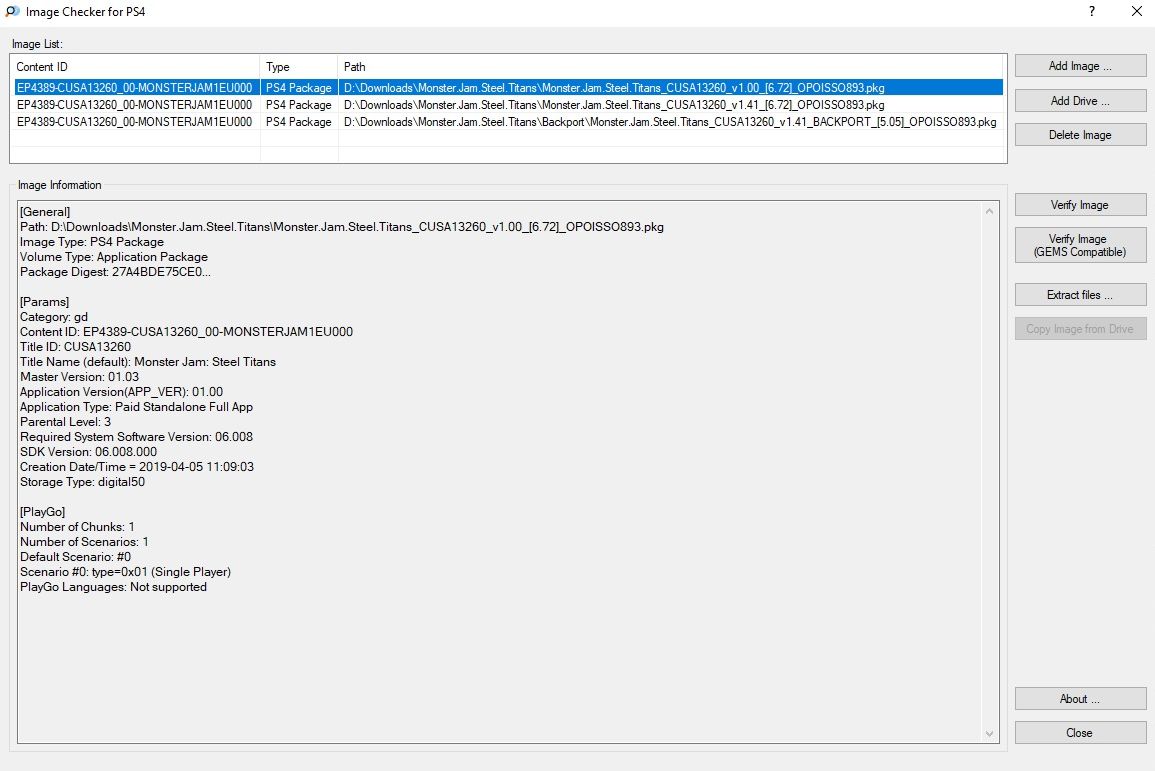Image resolution: width=1155 pixels, height=771 pixels.
Task: Sort list by Content ID column header
Action: point(135,67)
